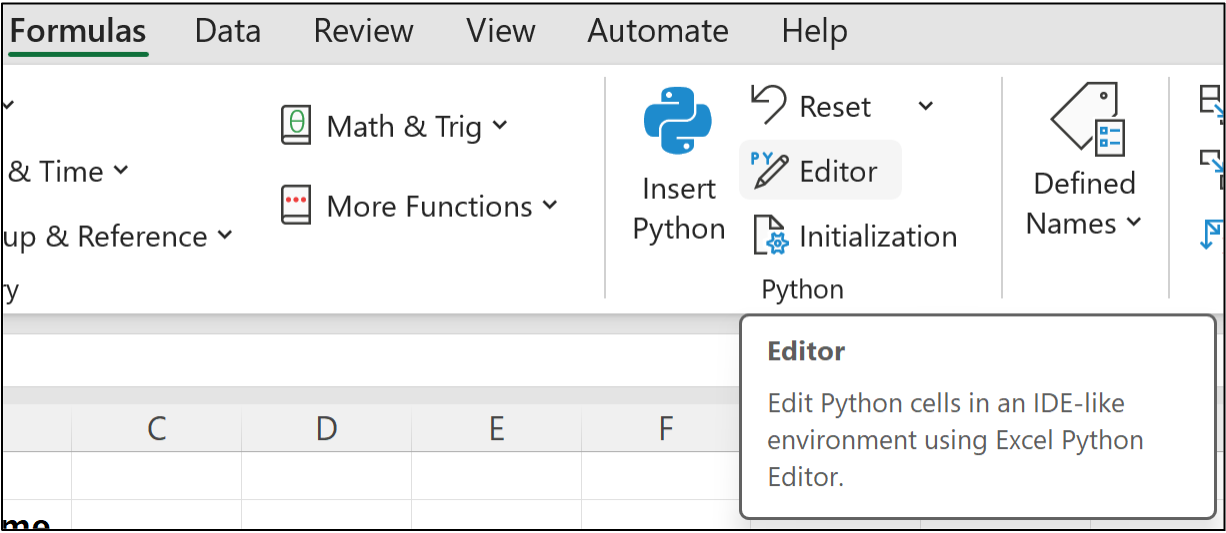Open the Help tab

(814, 31)
